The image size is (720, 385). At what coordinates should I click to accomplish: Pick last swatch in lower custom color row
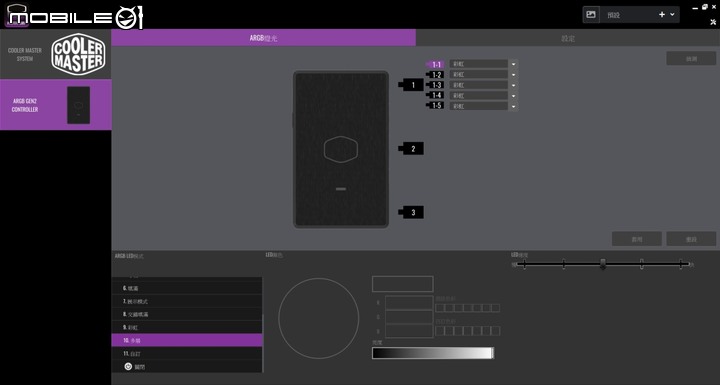tap(495, 331)
